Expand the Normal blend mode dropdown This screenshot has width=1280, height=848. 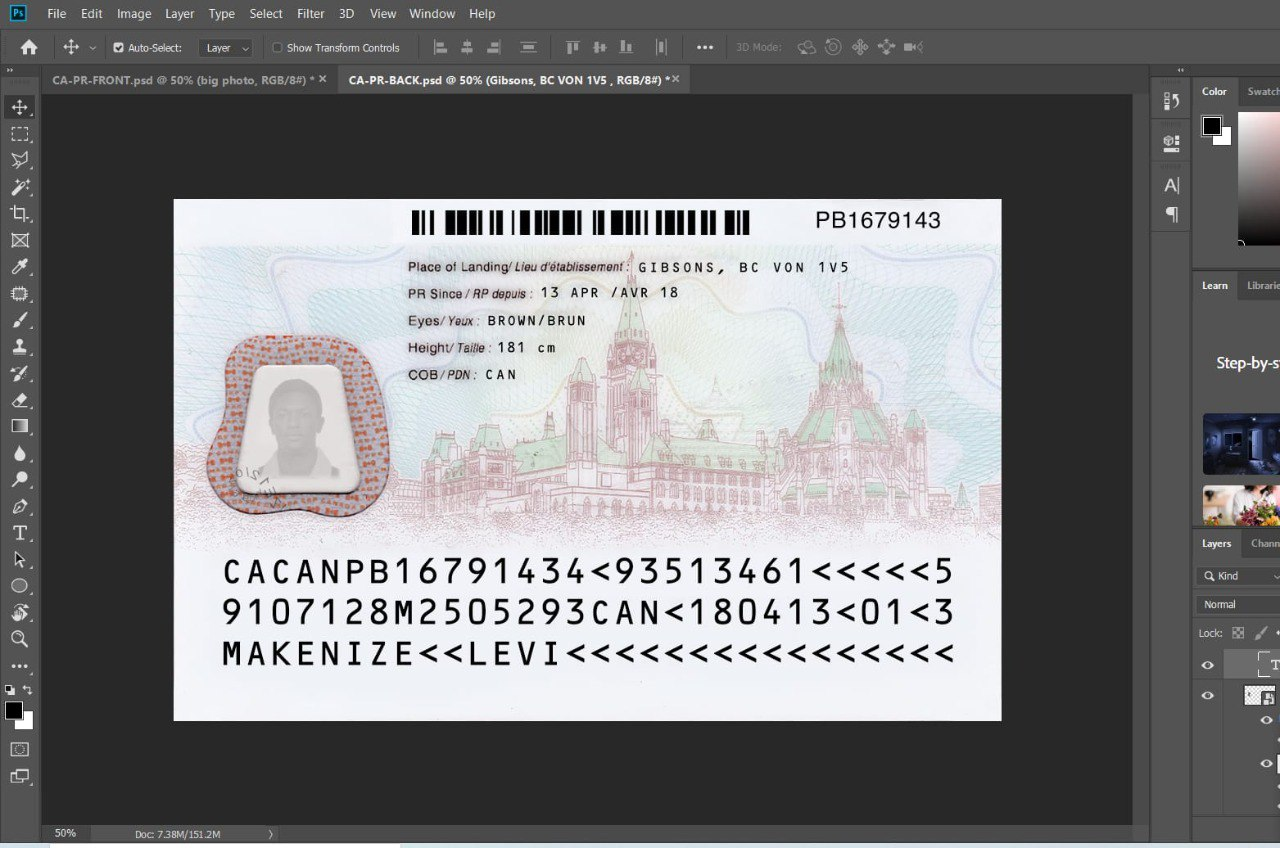click(1238, 605)
